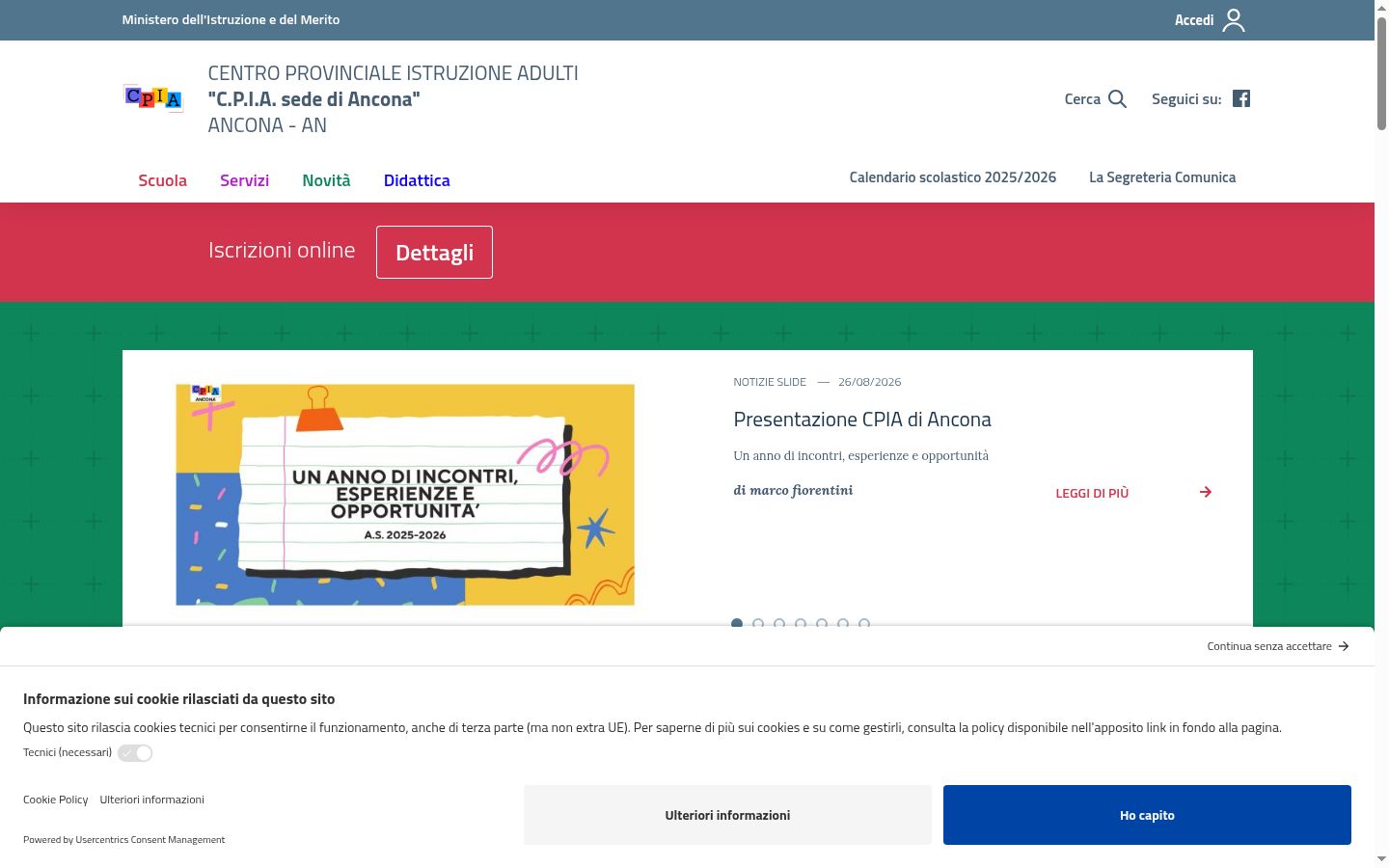Screen dimensions: 1389x868
Task: Toggle the Tecnici (necessari) cookie switch
Action: 135,753
